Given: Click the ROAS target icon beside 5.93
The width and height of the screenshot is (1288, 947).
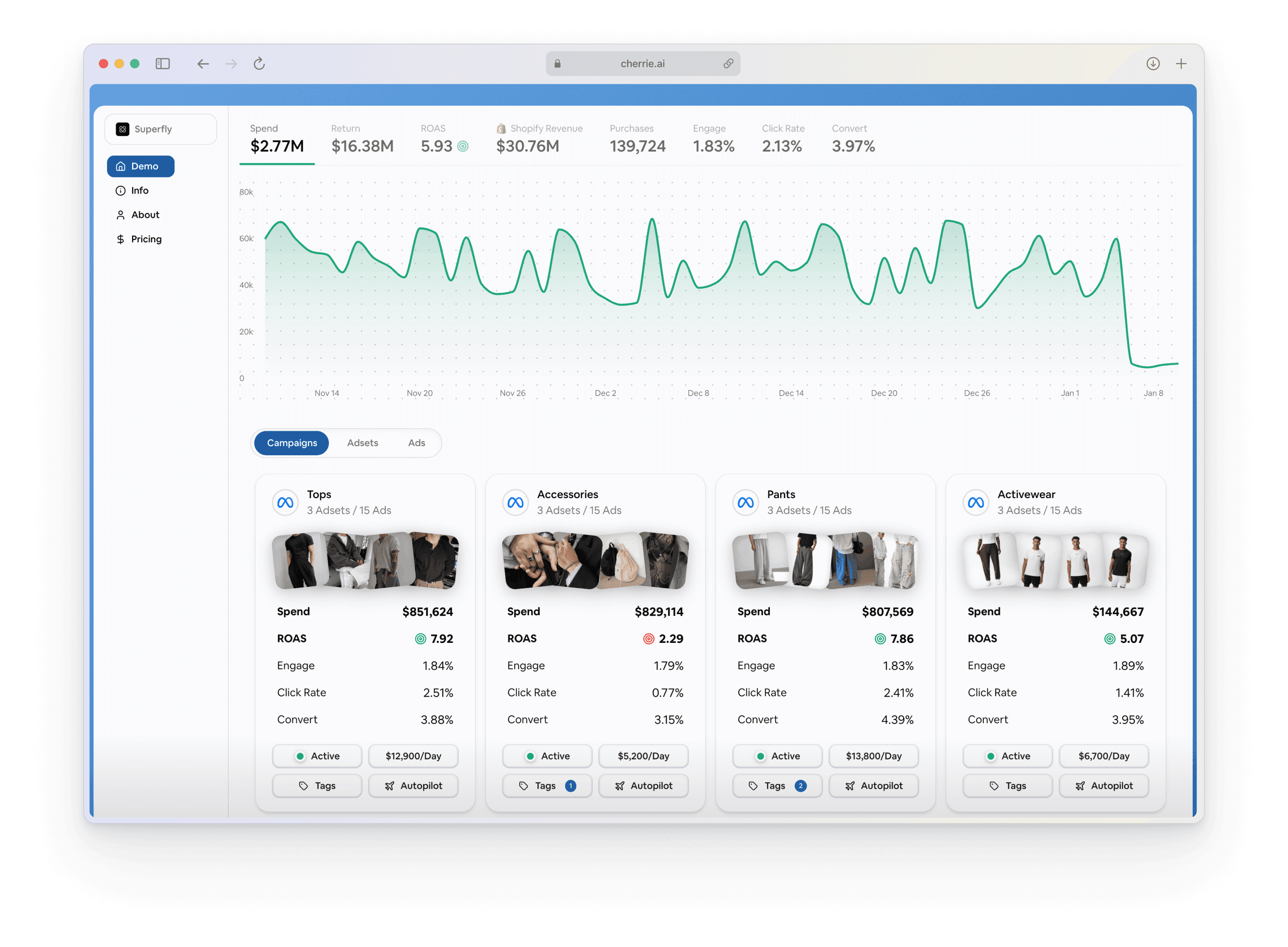Looking at the screenshot, I should [463, 147].
